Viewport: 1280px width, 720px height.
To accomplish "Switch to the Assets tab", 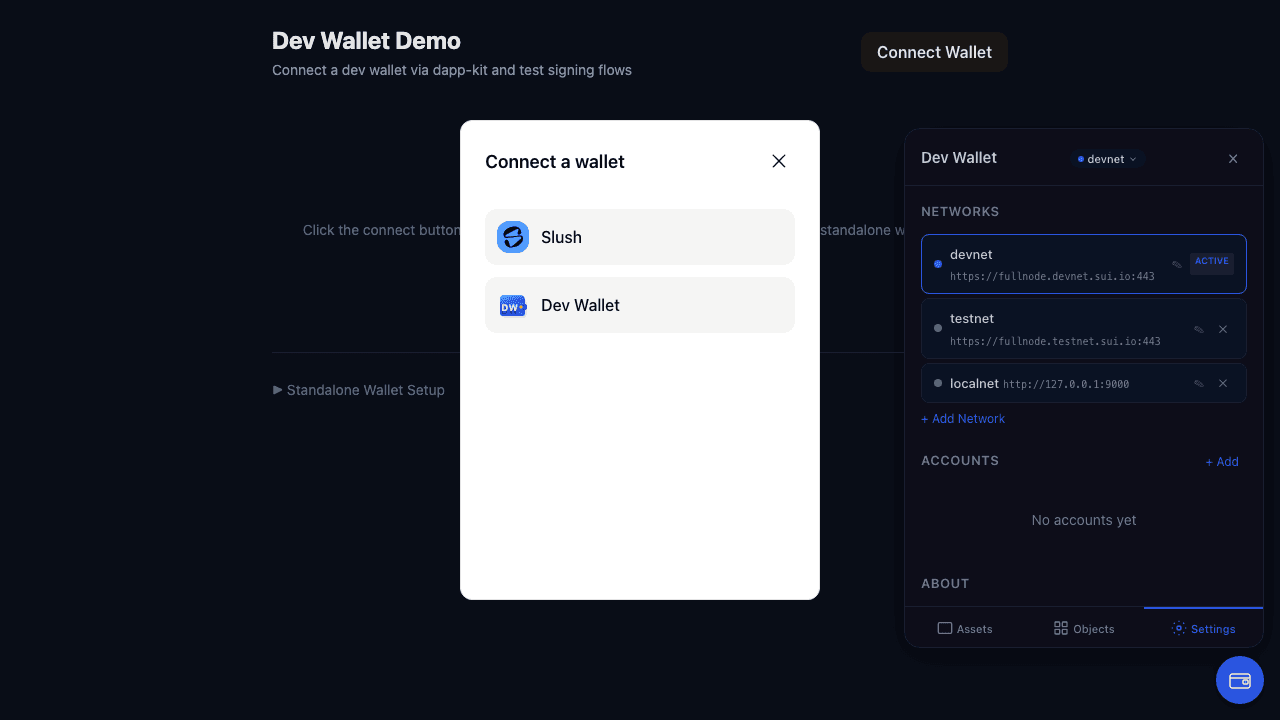I will (x=965, y=628).
